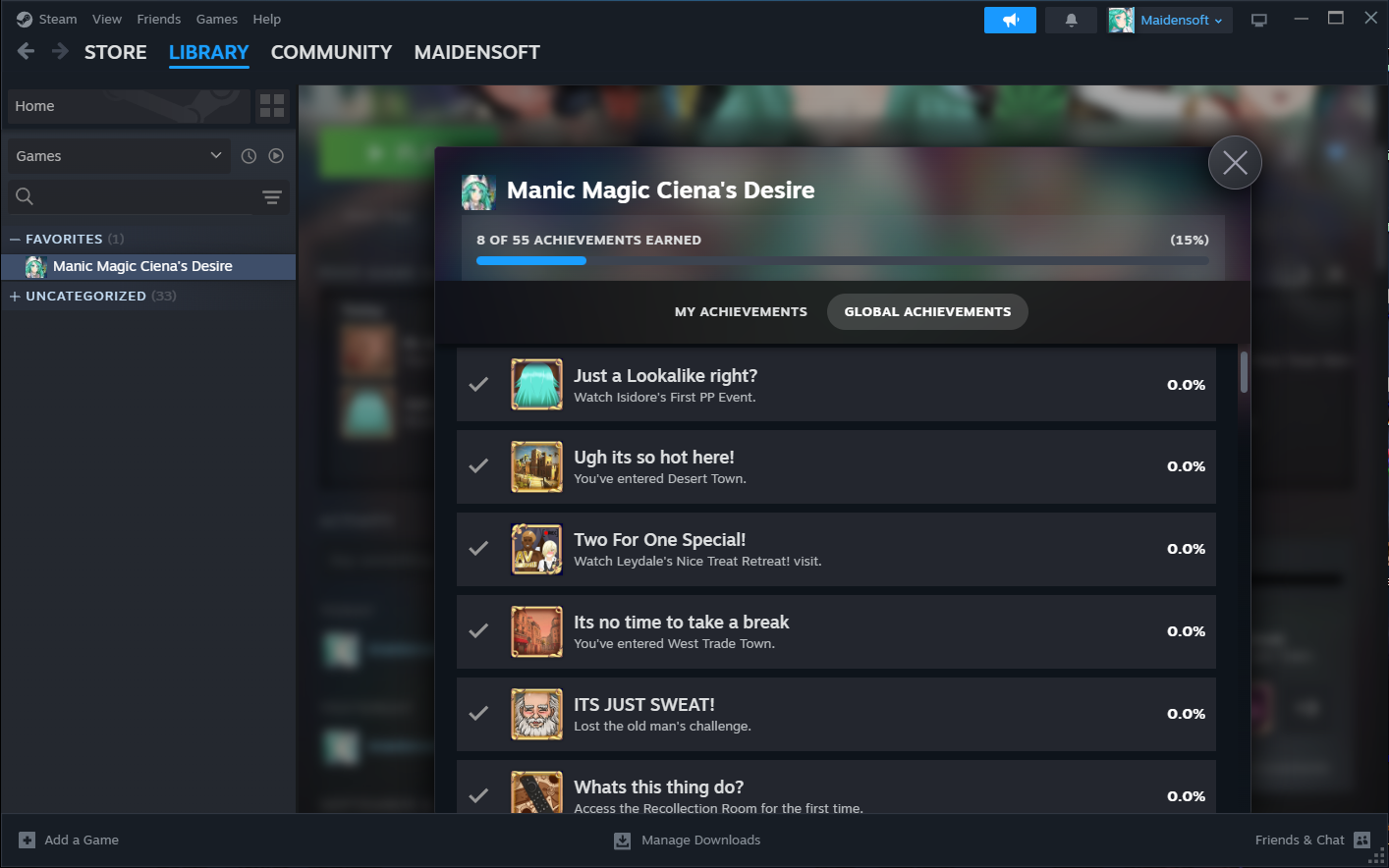Collapse the Favorites category

click(x=15, y=240)
